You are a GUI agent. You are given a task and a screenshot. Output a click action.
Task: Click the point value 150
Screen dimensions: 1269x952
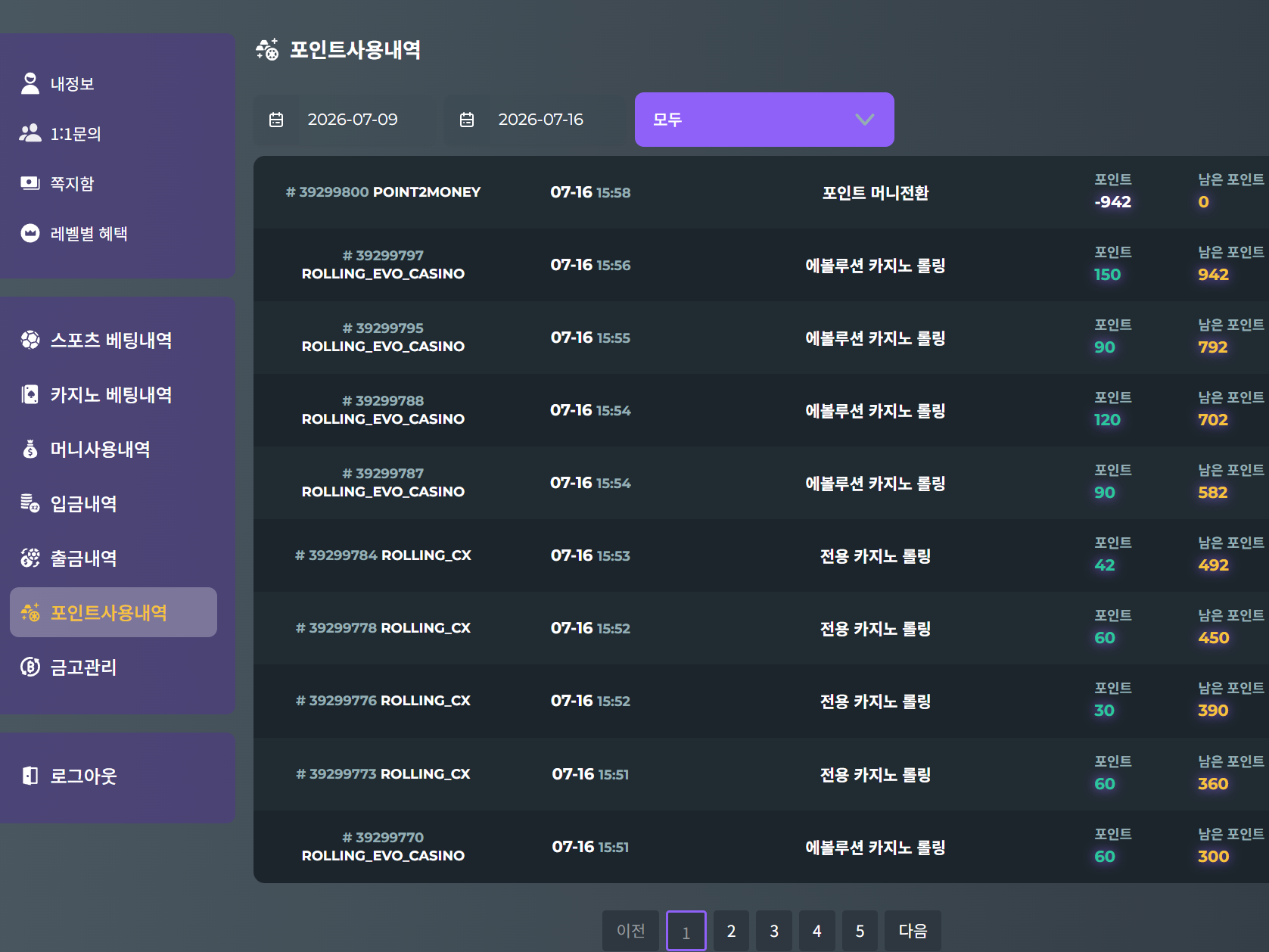(1107, 275)
